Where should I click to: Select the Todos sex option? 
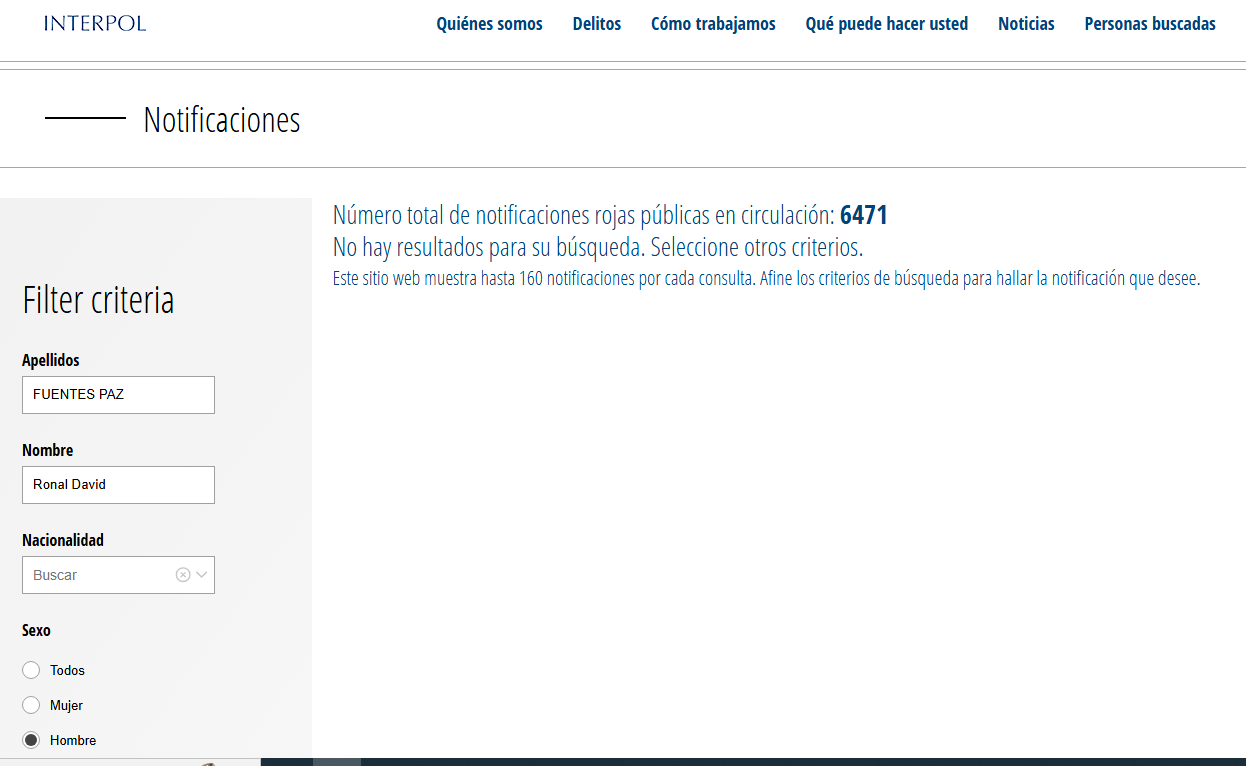click(31, 670)
